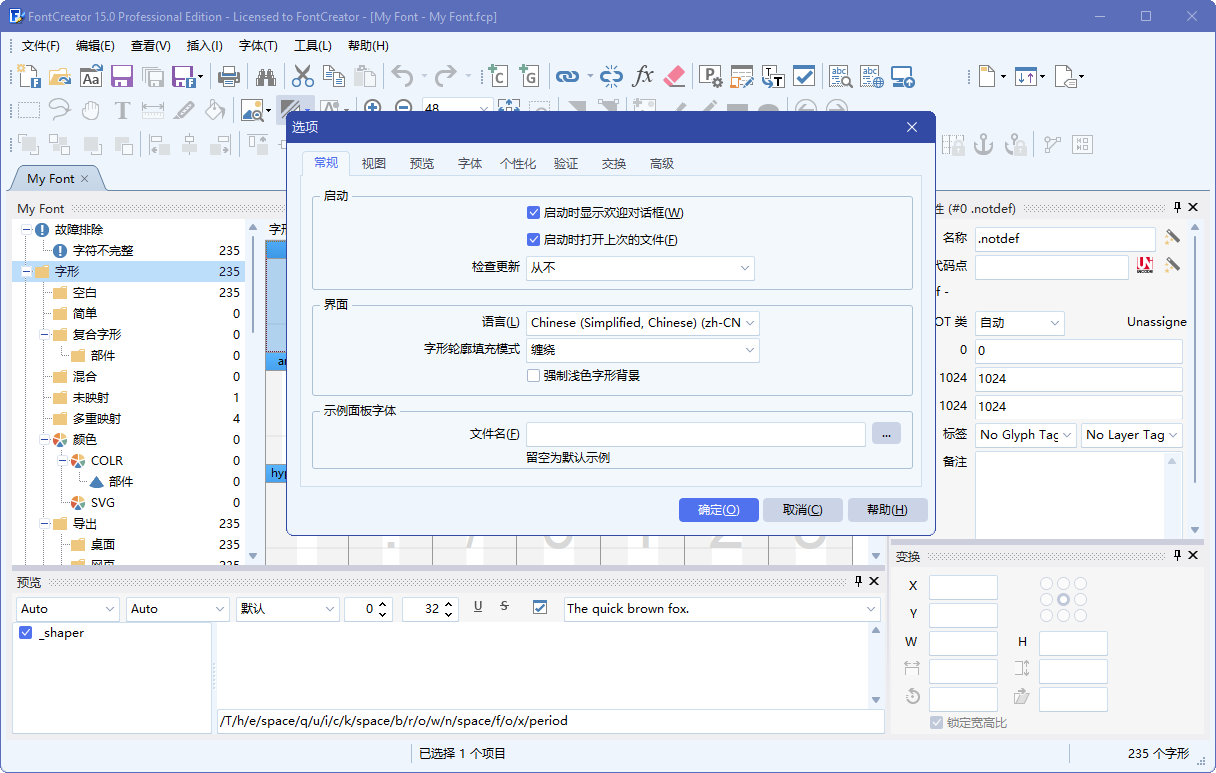Open the print tool

227,76
